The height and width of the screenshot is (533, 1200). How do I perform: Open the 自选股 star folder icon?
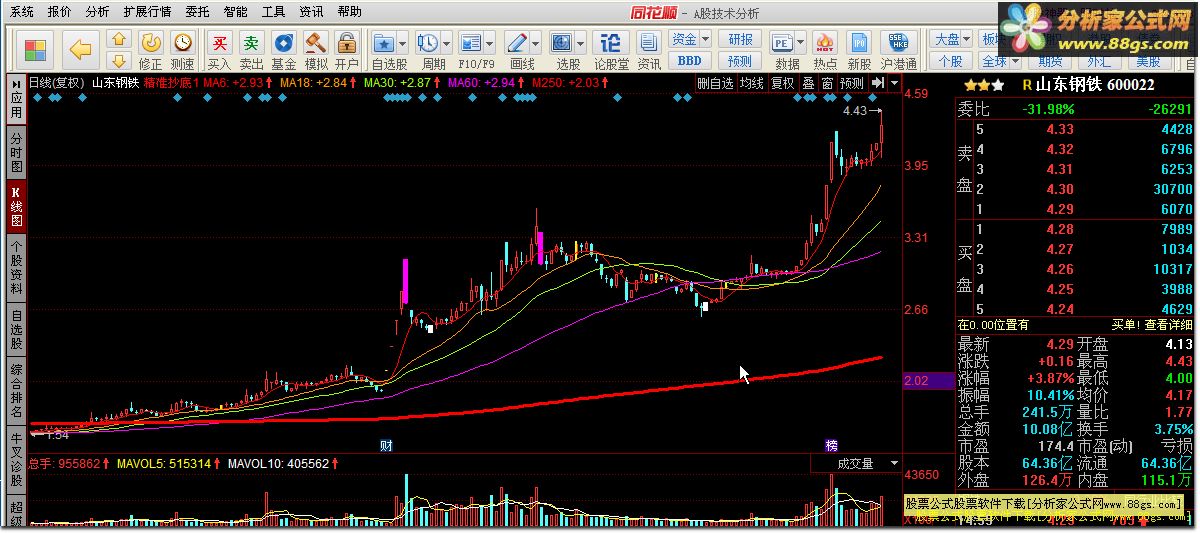point(383,43)
